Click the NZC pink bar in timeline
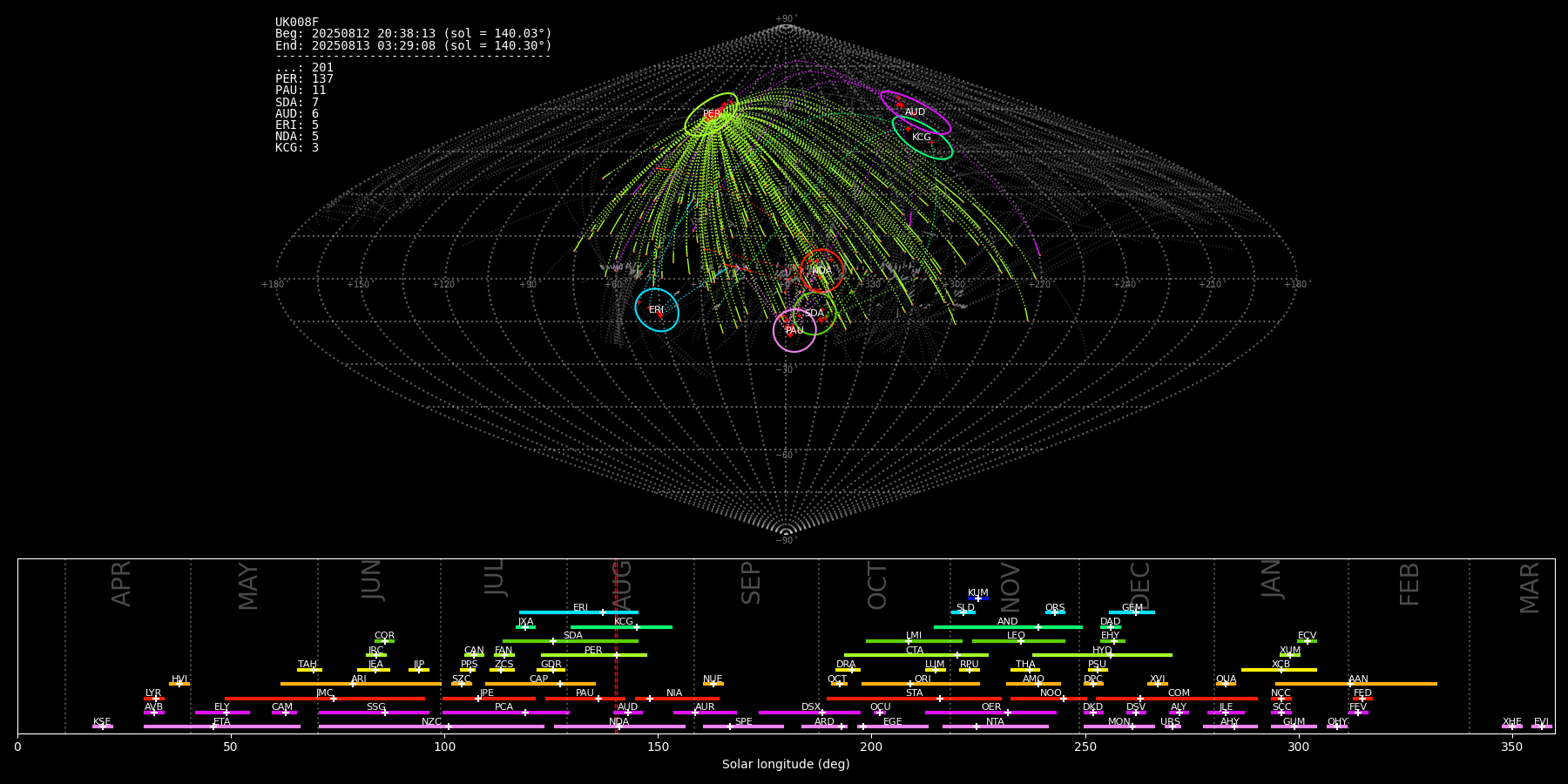Viewport: 1568px width, 784px height. (431, 727)
